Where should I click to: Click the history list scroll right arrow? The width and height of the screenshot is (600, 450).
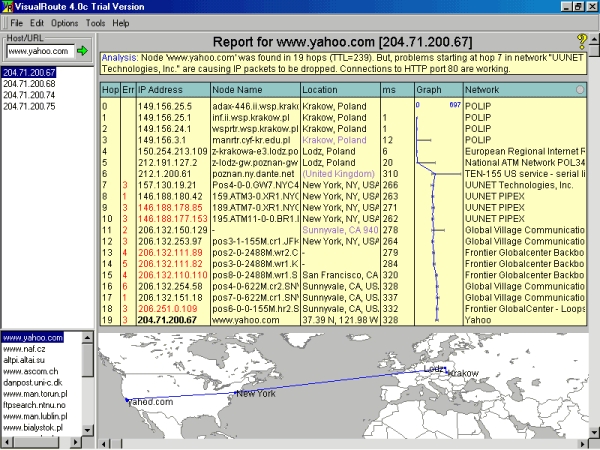tap(76, 442)
